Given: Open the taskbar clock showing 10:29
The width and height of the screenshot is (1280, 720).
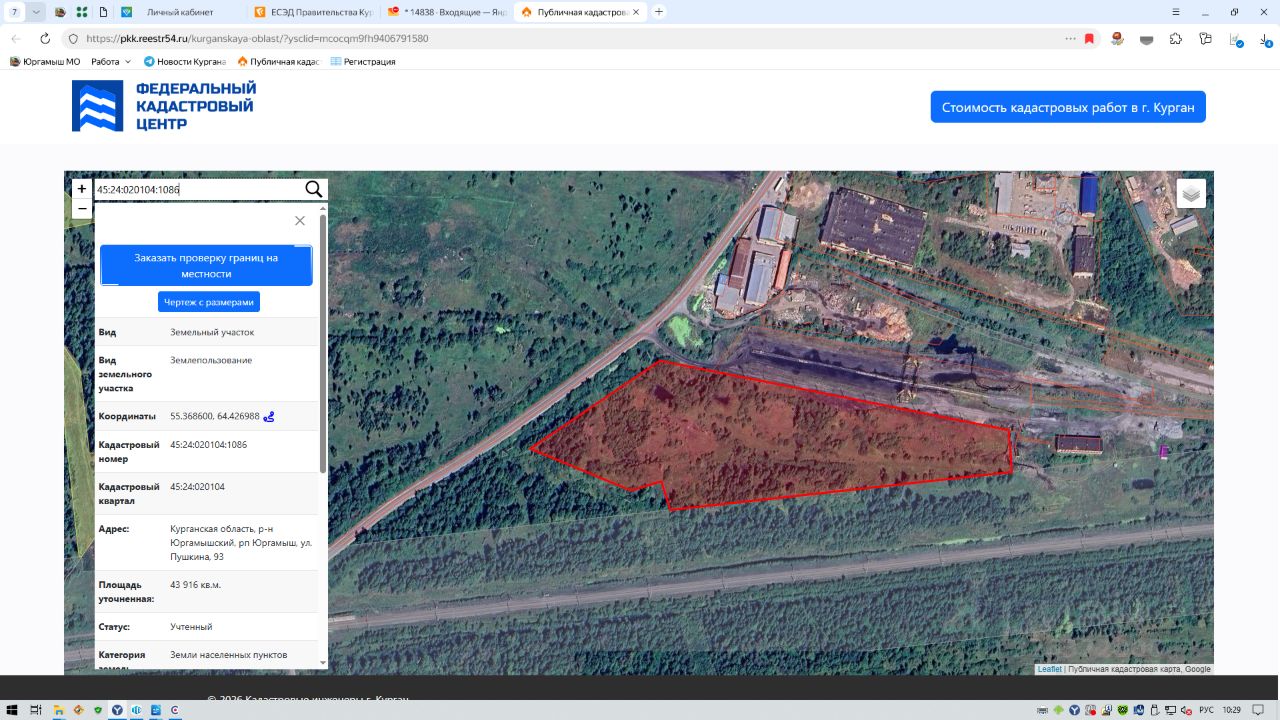Looking at the screenshot, I should [1232, 710].
